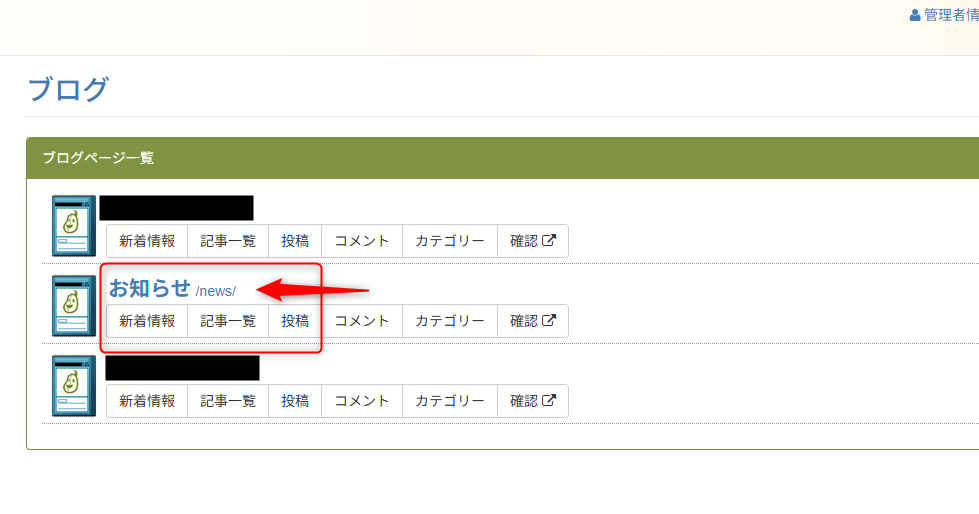The height and width of the screenshot is (514, 979).
Task: Open 新着情報 for the first blog
Action: pos(147,241)
